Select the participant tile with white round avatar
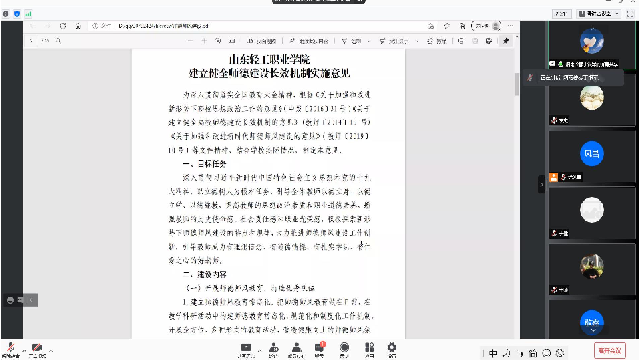Viewport: 640px width, 360px height. 592,213
